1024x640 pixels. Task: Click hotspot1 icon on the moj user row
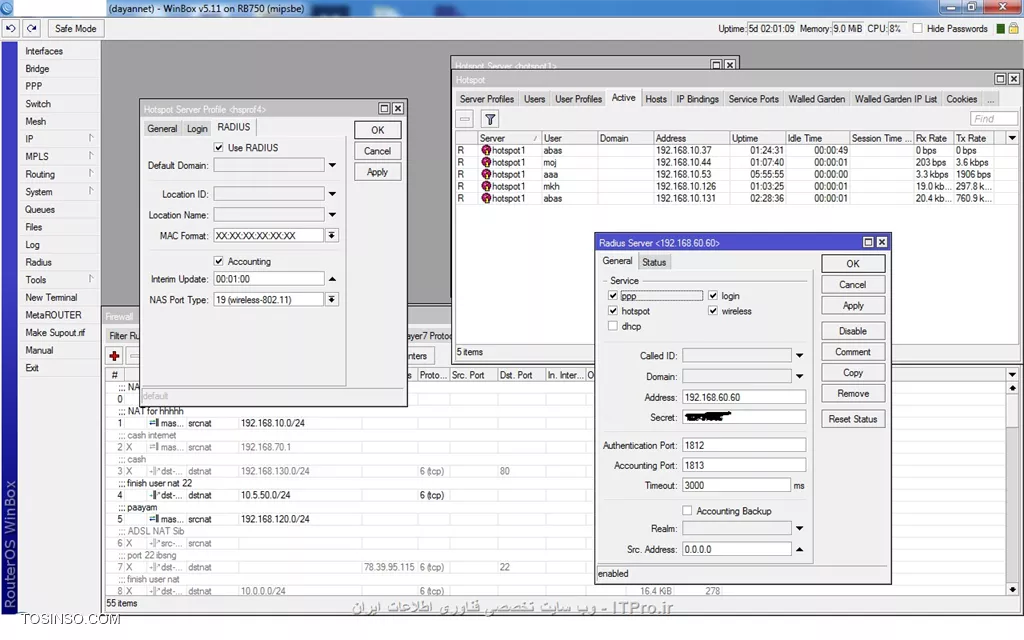coord(486,163)
